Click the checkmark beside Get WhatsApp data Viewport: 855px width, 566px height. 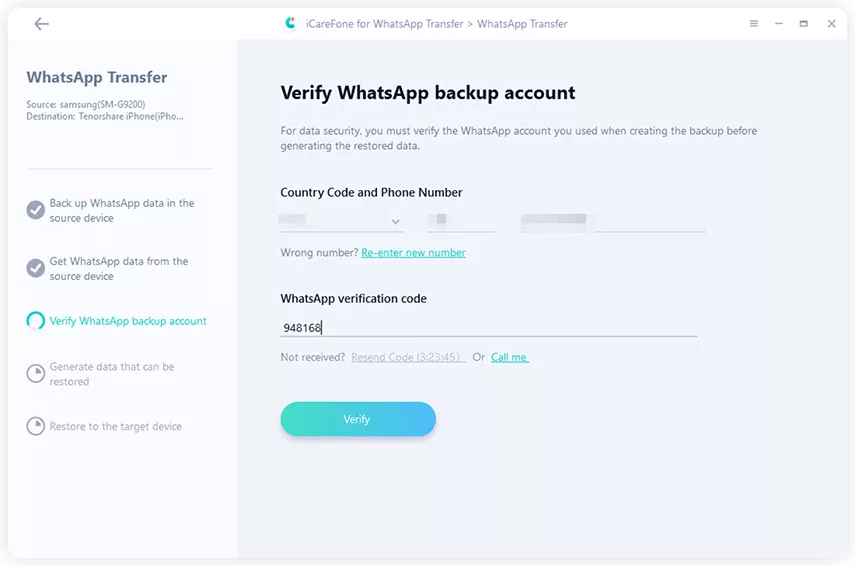coord(35,268)
